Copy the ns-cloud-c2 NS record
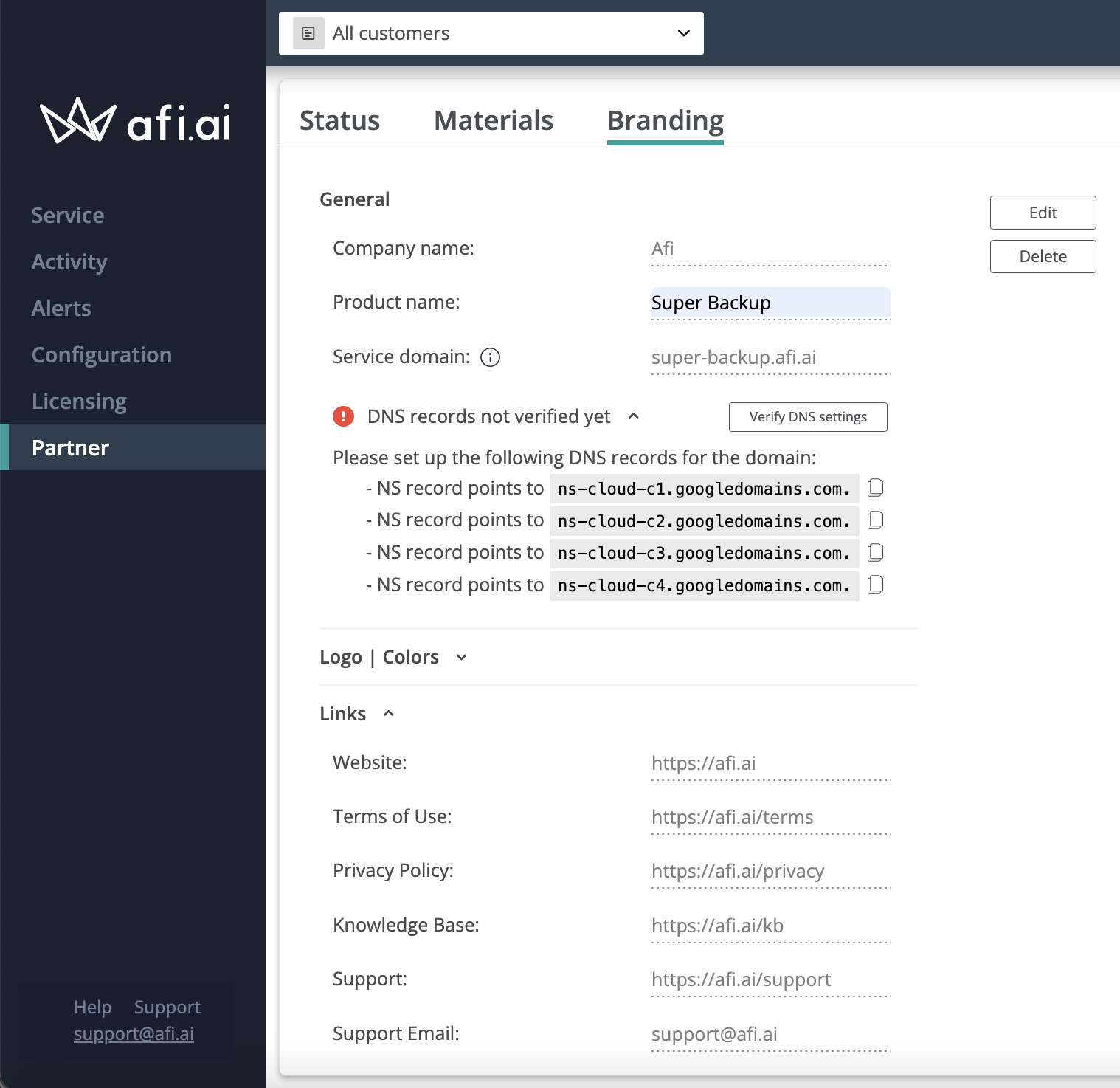 875,520
